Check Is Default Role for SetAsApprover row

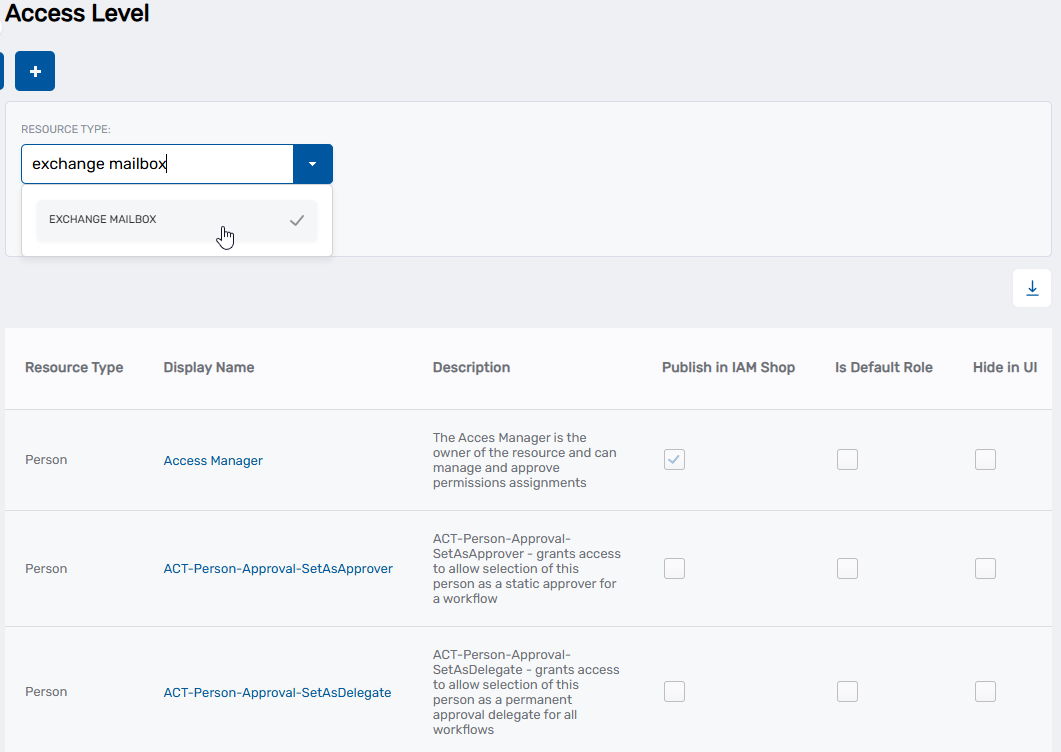(847, 568)
